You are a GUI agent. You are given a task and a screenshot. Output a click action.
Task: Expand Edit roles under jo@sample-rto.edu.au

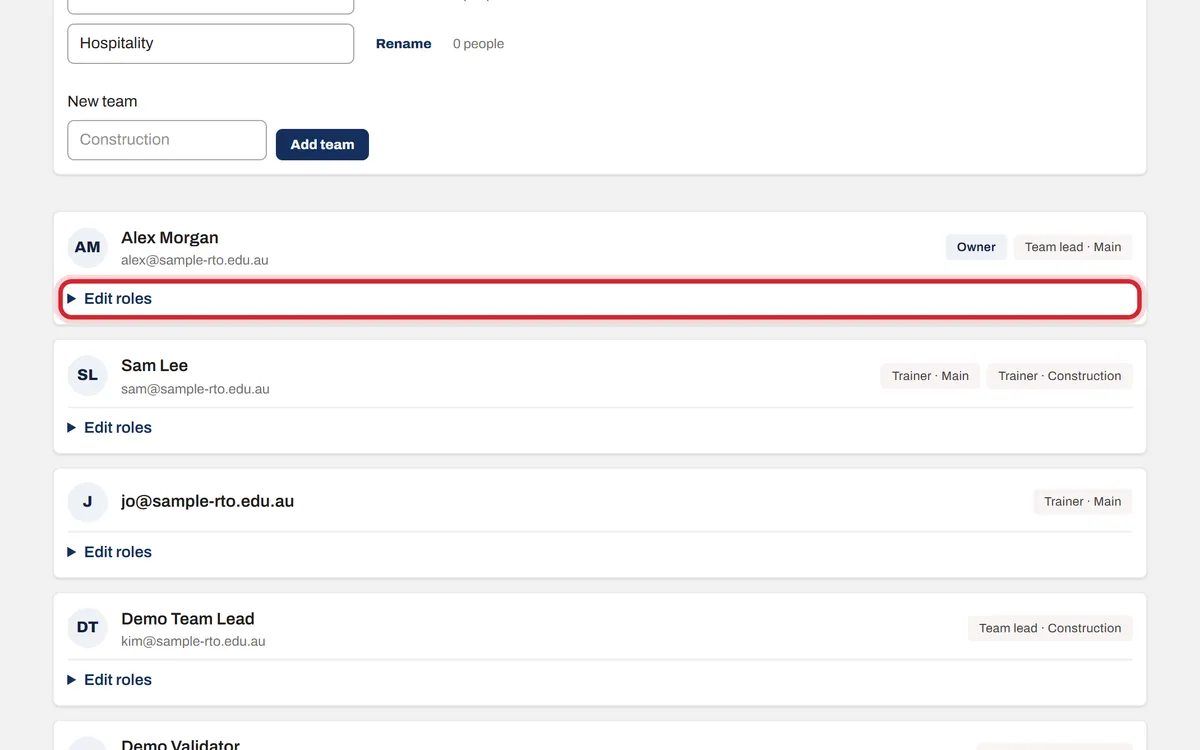600,552
